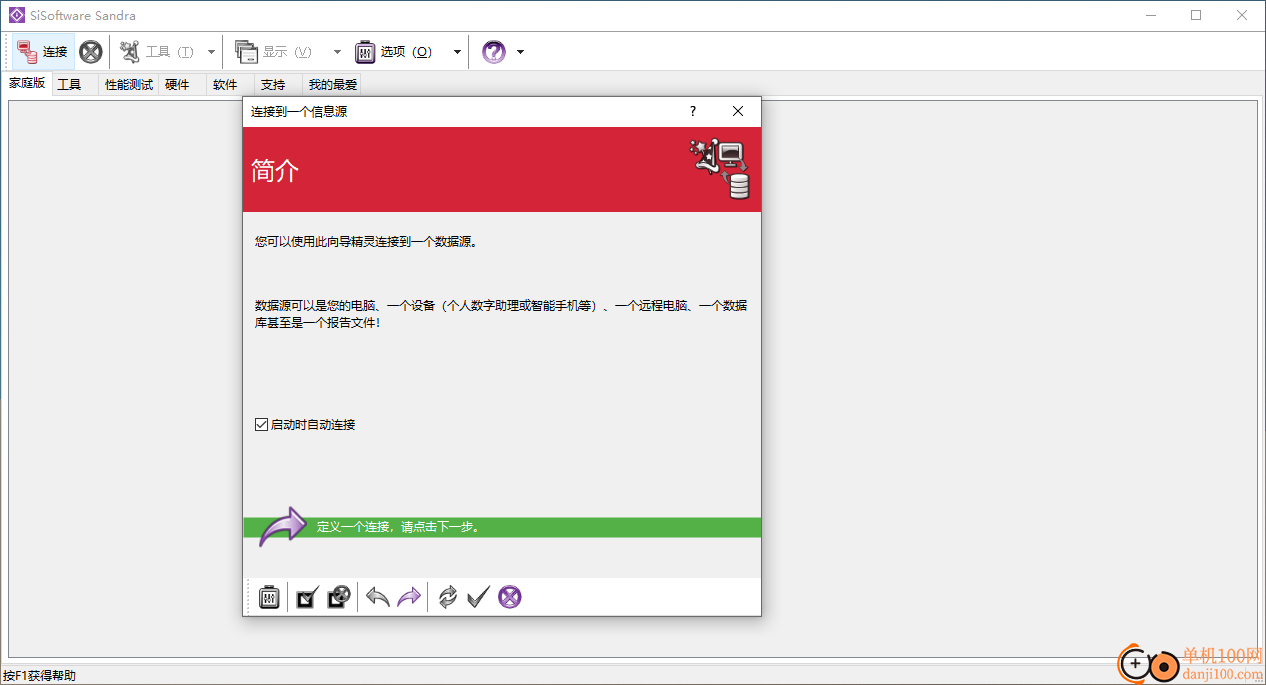Click the SiSoftware Sandra title bar app icon
This screenshot has width=1266, height=685.
pos(16,15)
